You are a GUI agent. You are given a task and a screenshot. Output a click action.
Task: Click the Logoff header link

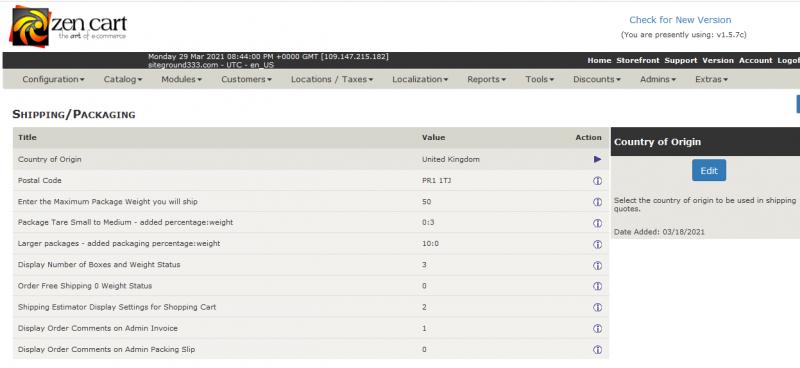coord(788,60)
